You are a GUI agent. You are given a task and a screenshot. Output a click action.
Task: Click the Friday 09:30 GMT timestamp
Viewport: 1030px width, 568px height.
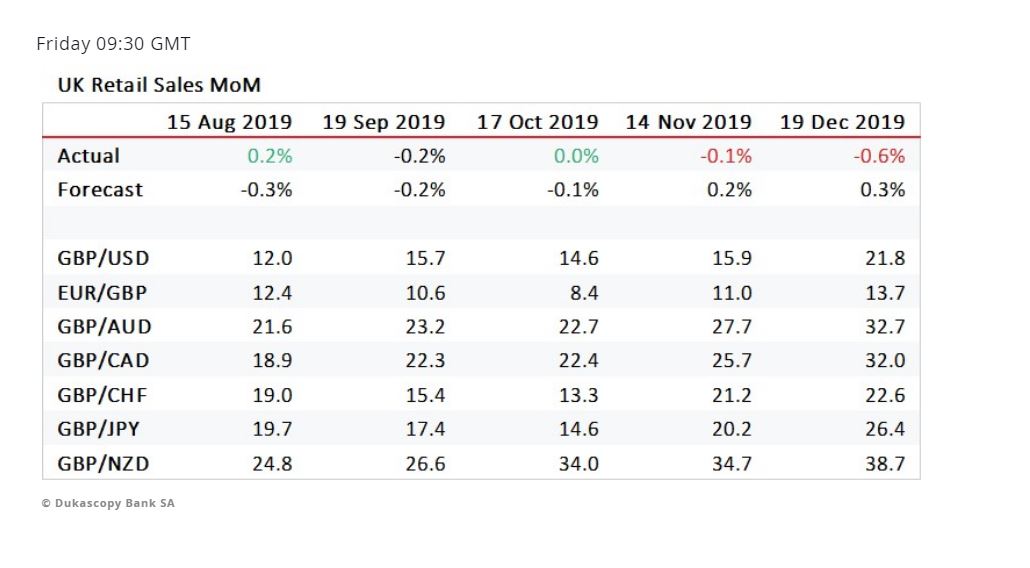[x=113, y=44]
